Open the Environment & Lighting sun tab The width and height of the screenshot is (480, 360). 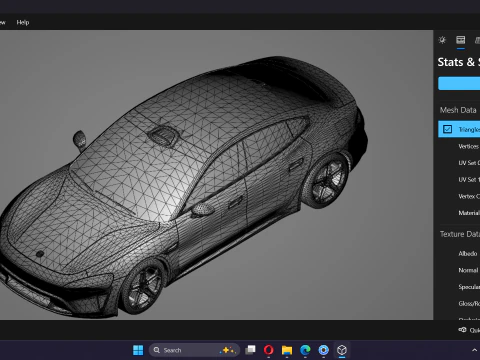442,40
